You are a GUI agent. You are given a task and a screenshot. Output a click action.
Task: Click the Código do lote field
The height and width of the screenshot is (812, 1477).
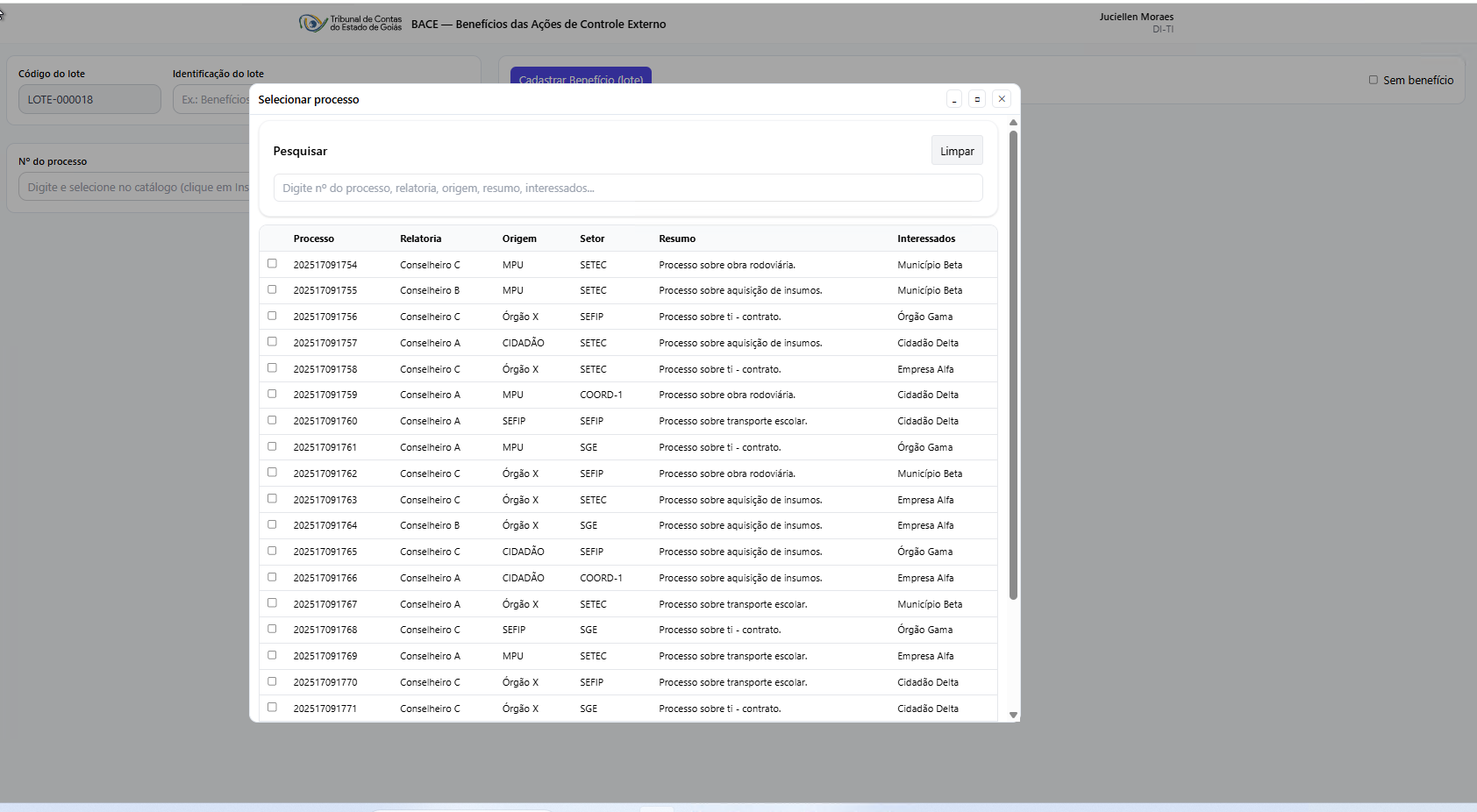(x=89, y=99)
